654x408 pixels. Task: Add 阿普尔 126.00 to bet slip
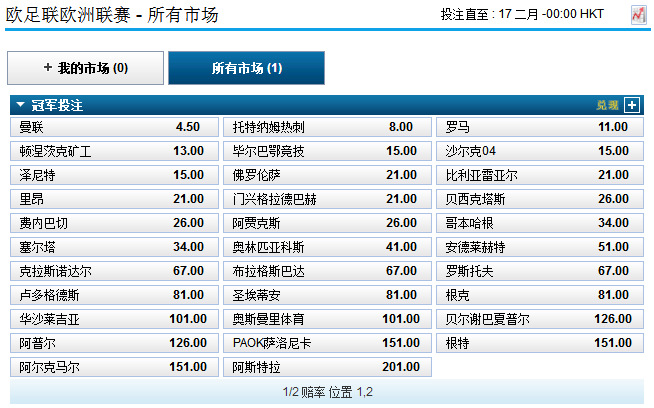click(x=114, y=343)
